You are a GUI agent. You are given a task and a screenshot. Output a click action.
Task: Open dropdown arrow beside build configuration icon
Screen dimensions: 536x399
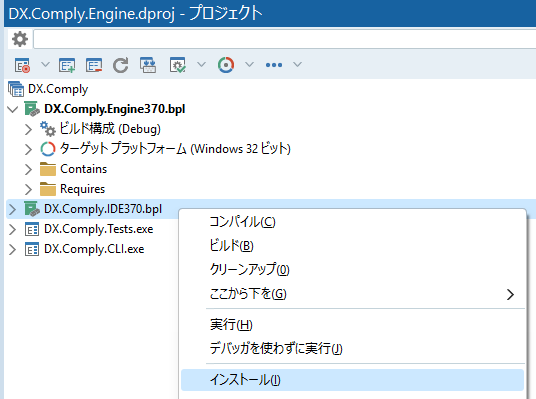point(201,64)
